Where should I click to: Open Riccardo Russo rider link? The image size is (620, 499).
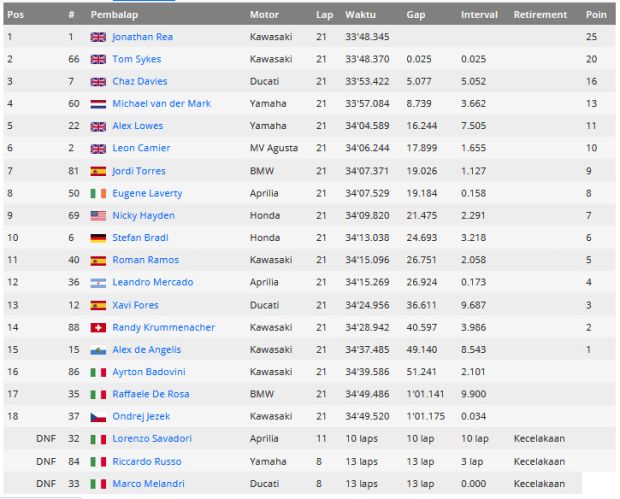click(x=147, y=461)
